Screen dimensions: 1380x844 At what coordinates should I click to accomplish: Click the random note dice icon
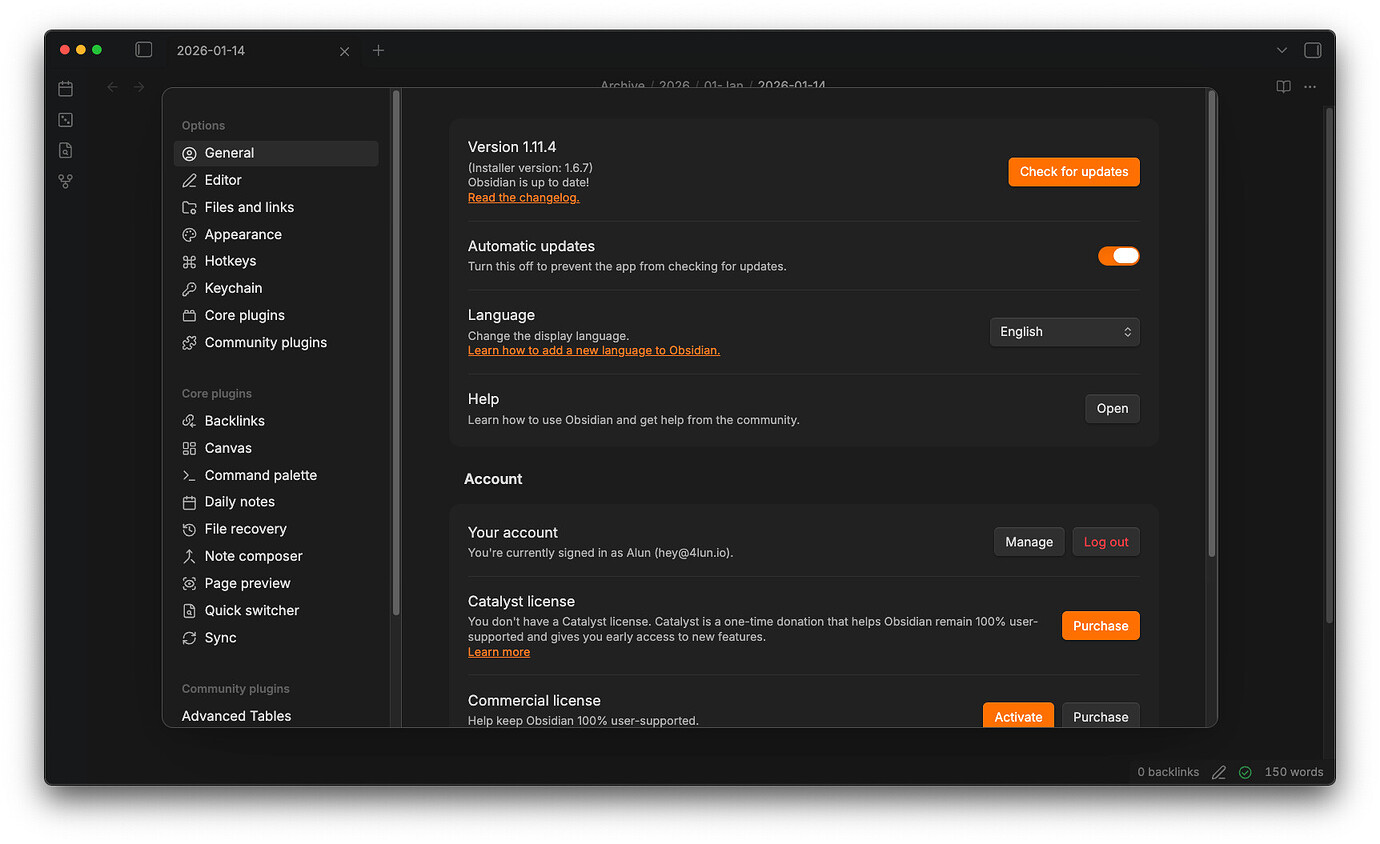65,119
